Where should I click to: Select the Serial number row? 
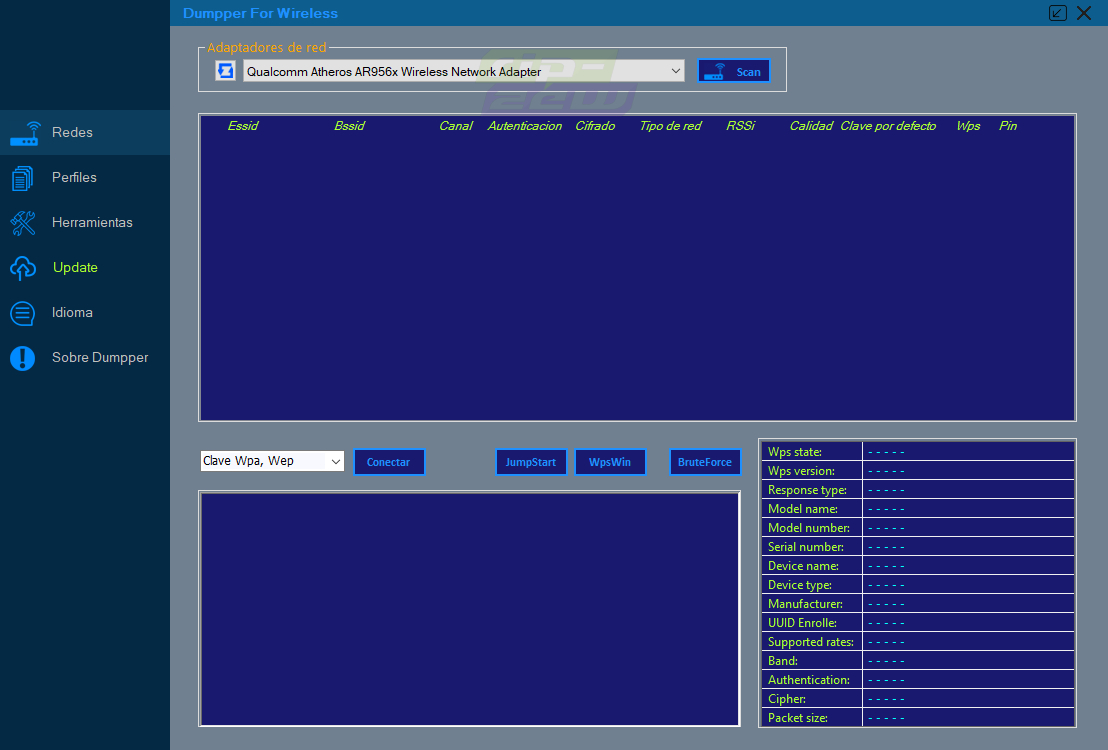[917, 547]
